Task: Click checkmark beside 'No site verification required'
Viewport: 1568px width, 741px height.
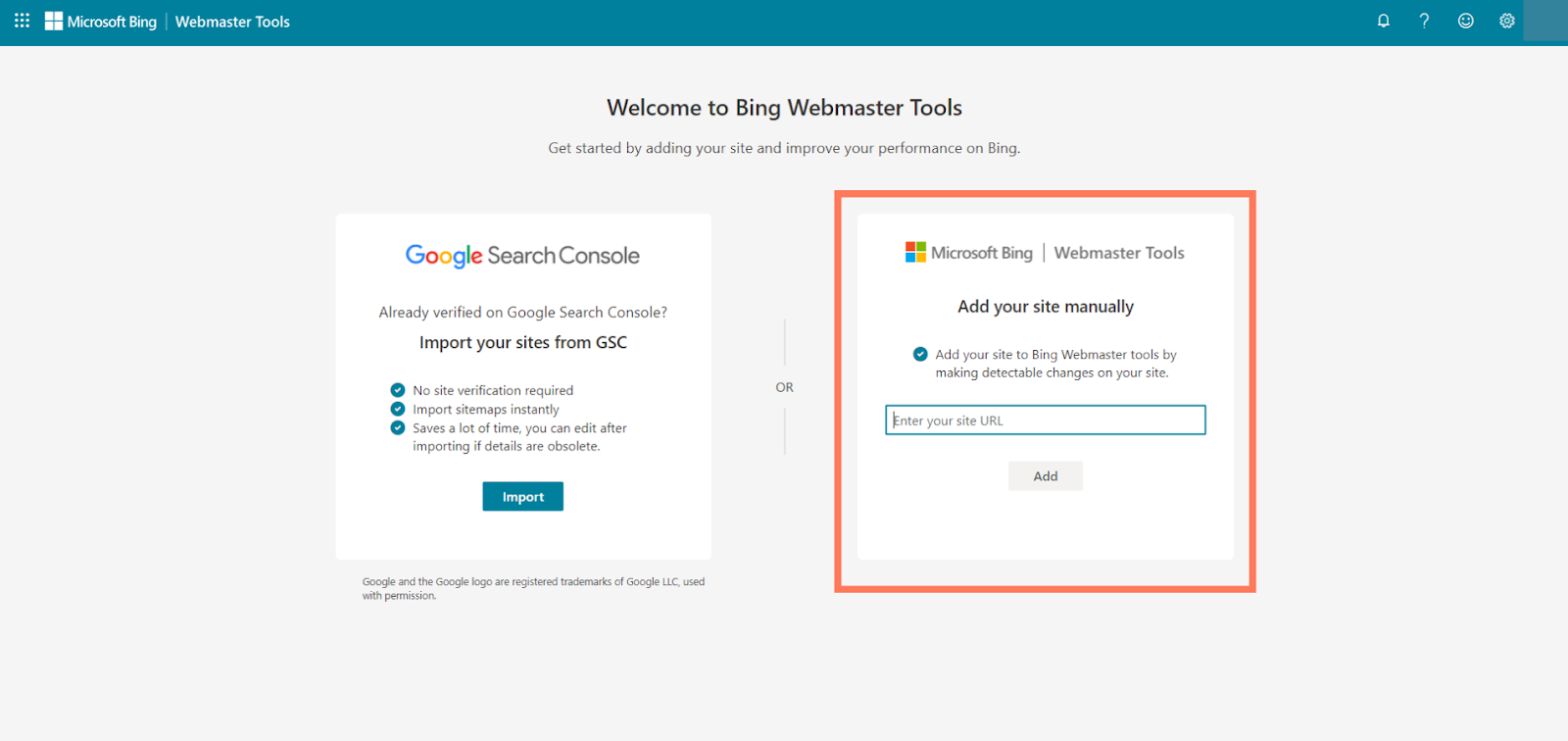Action: tap(398, 390)
